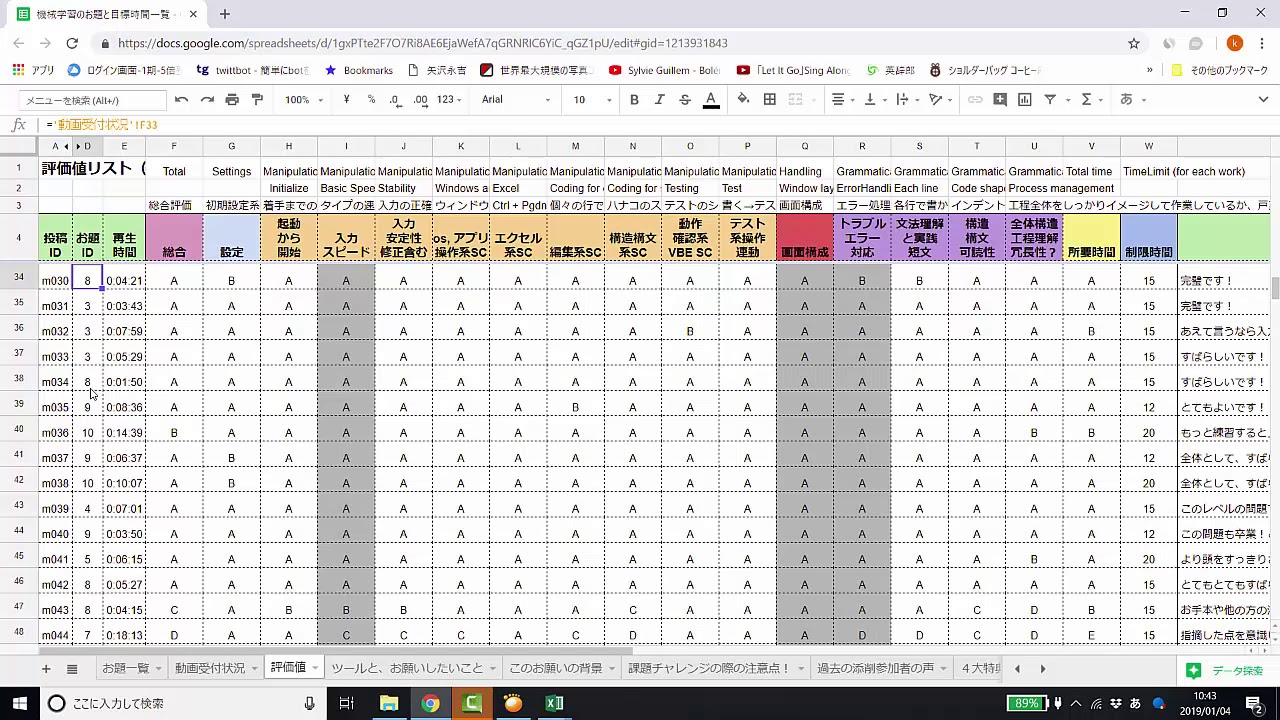Expand the Arial font dropdown
1280x720 pixels.
coord(515,100)
